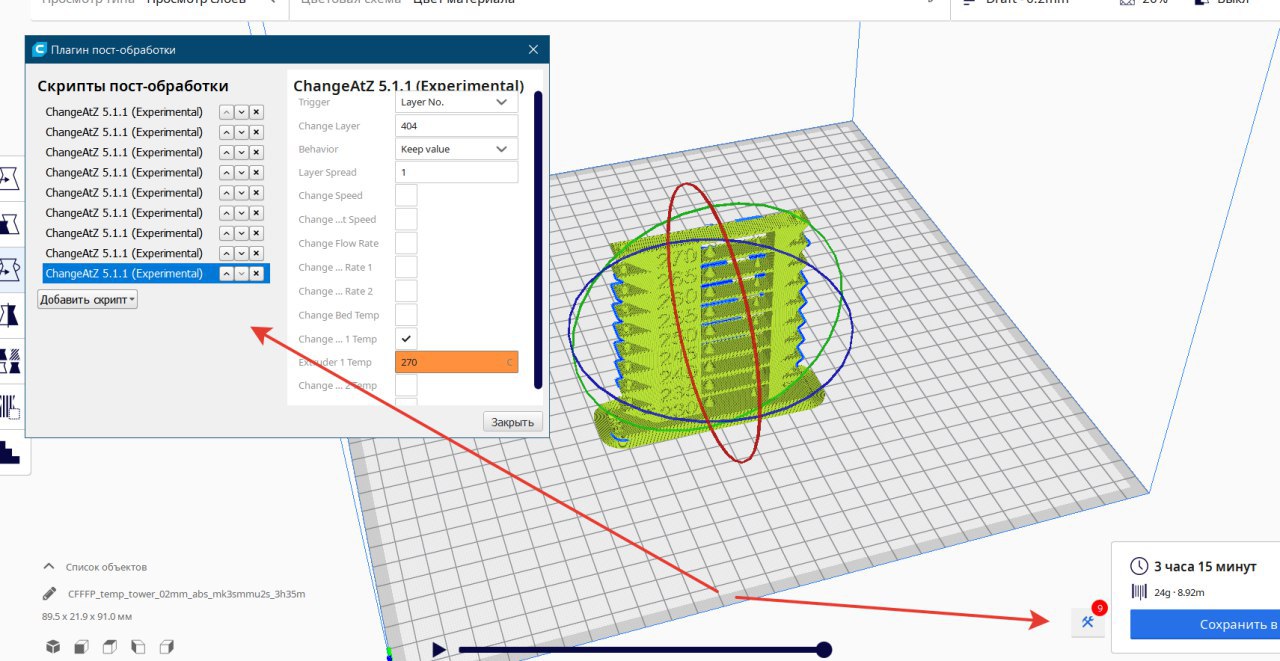Screen dimensions: 1280x661
Task: Click the layer simulation slider handle
Action: (x=824, y=650)
